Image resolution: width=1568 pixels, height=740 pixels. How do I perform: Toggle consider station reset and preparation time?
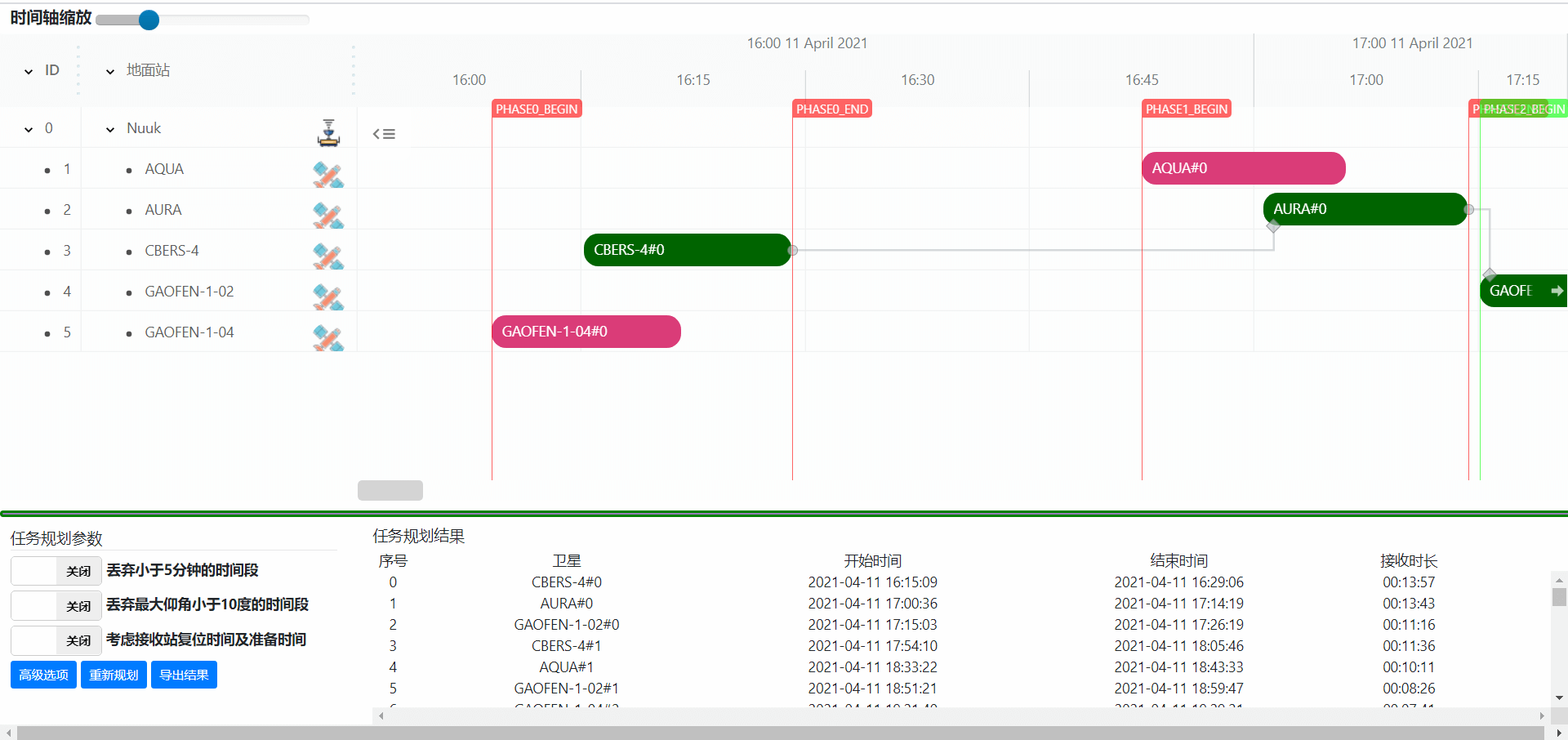pos(56,640)
